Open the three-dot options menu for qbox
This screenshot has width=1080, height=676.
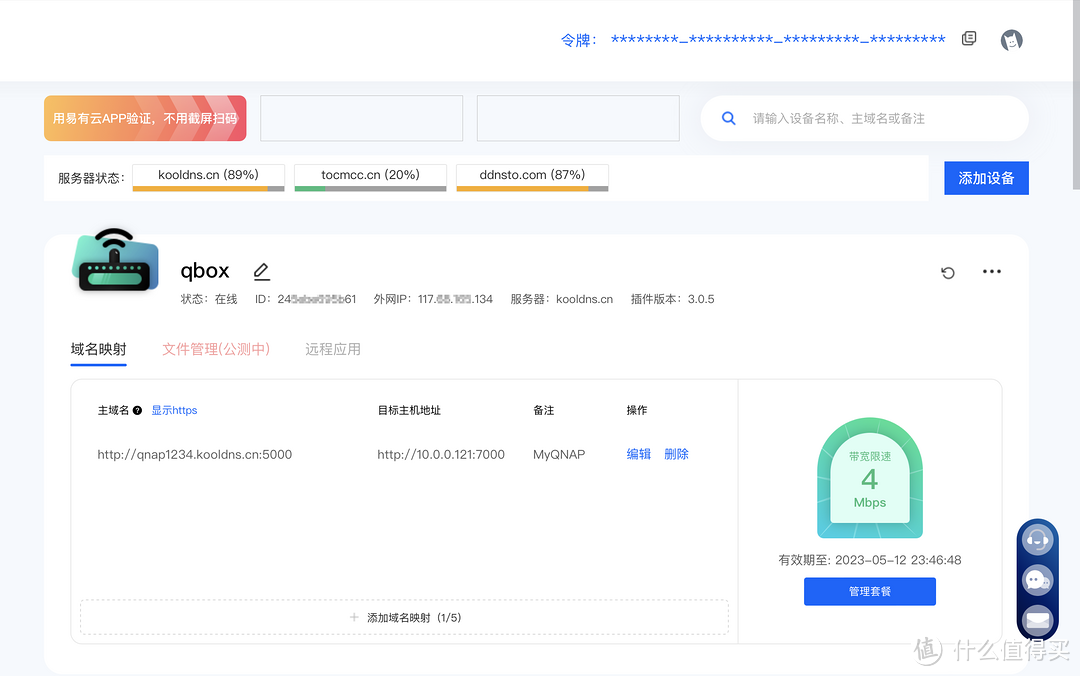(991, 271)
